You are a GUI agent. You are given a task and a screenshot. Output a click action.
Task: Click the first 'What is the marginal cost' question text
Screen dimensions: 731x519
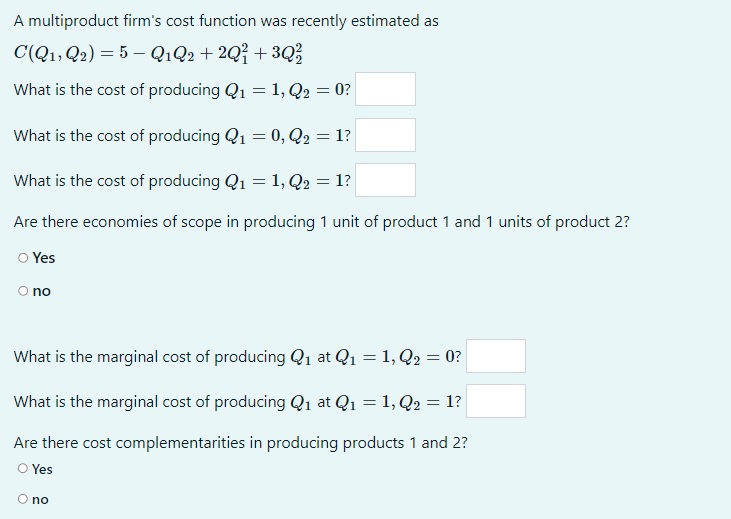coord(238,357)
